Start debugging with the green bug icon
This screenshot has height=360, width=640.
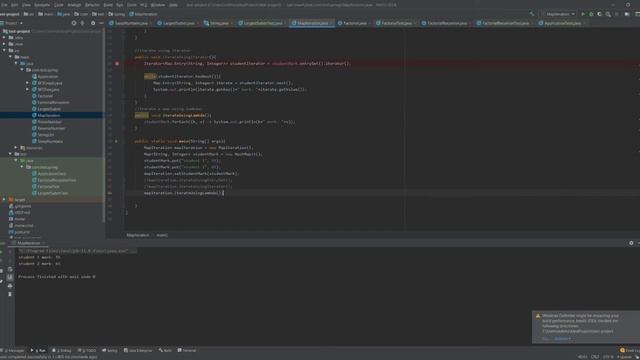click(591, 14)
